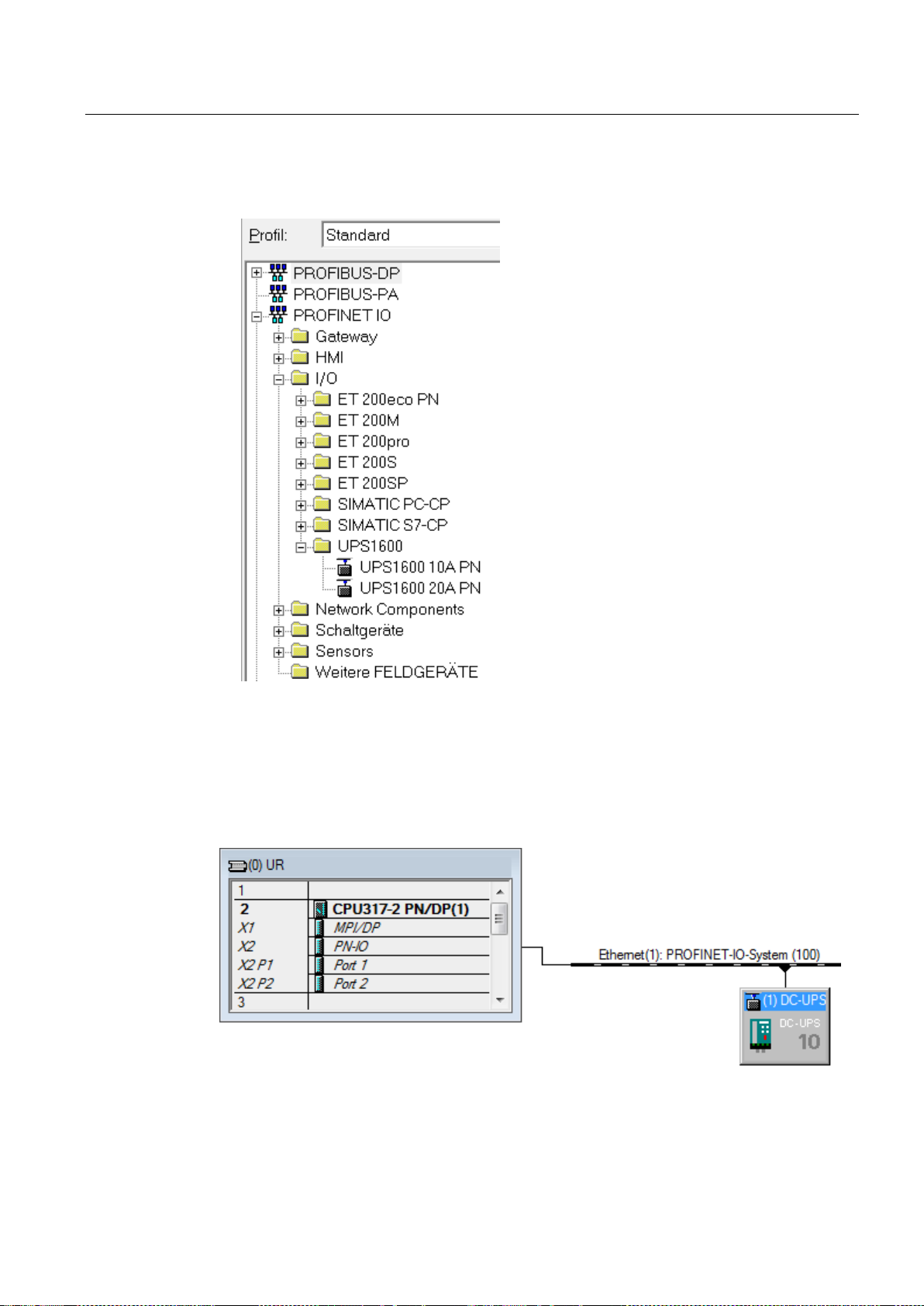
Task: Expand the Gateway folder
Action: pyautogui.click(x=279, y=337)
